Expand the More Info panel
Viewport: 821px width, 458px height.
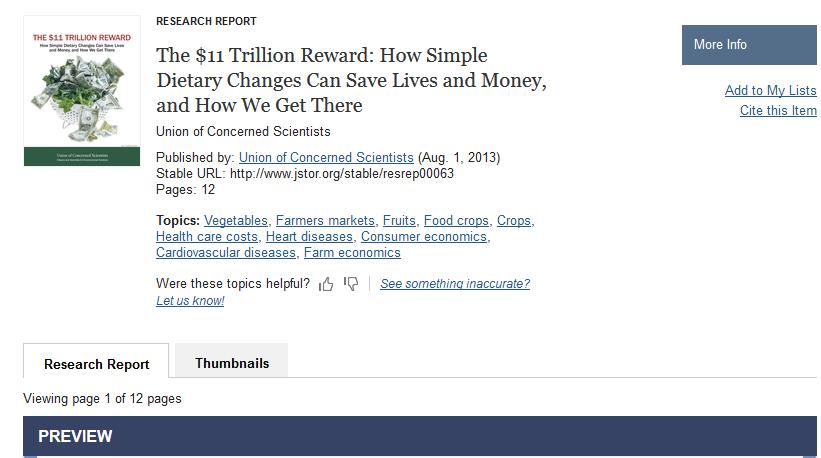[x=749, y=45]
